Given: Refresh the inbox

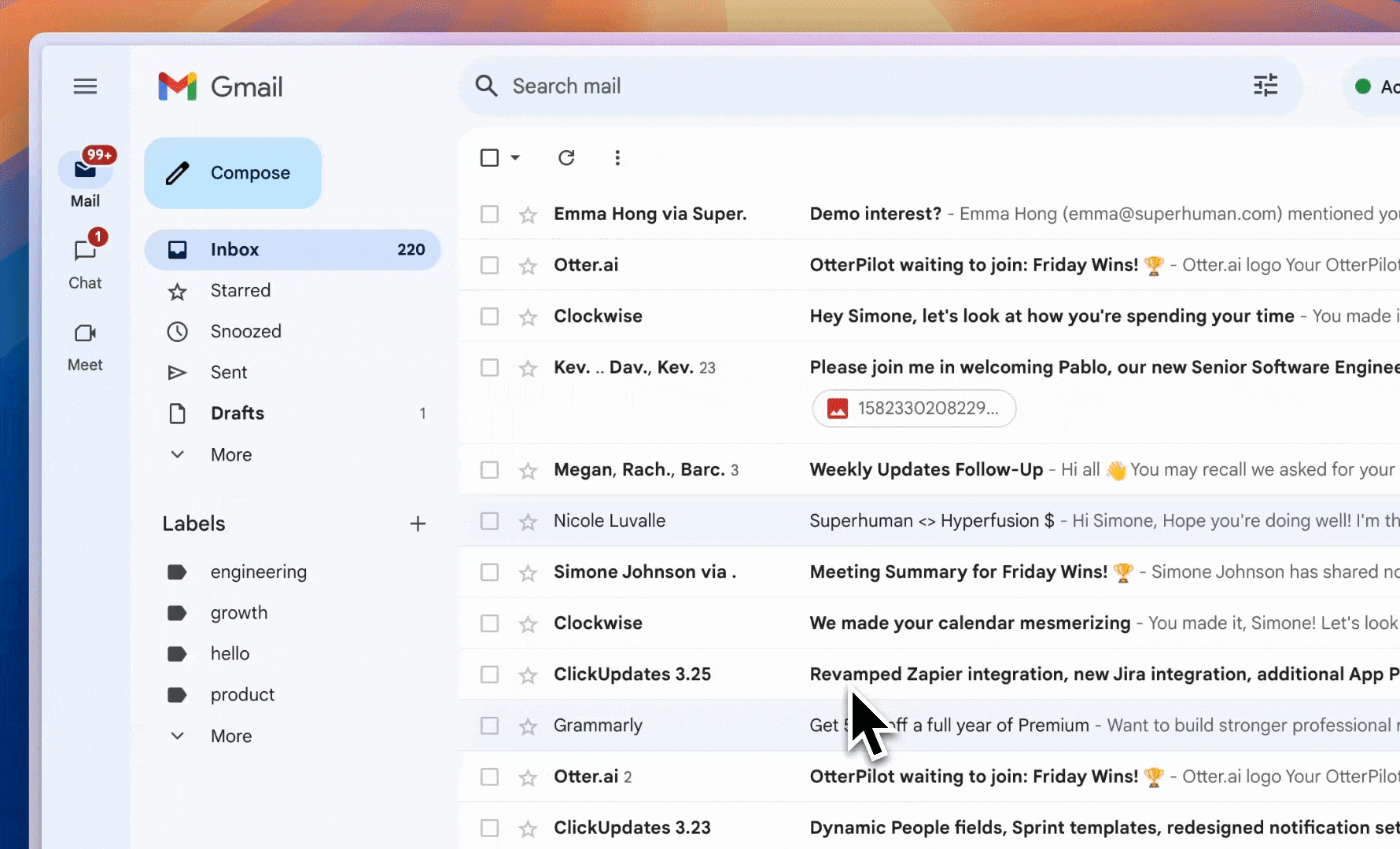Looking at the screenshot, I should click(x=566, y=158).
